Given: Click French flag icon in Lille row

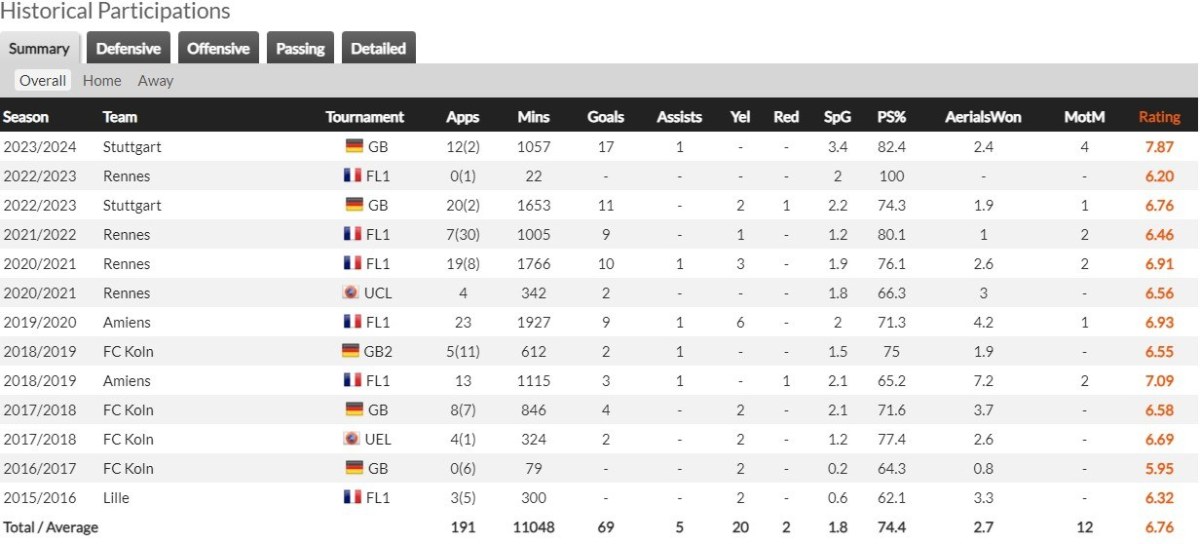Looking at the screenshot, I should [x=350, y=497].
